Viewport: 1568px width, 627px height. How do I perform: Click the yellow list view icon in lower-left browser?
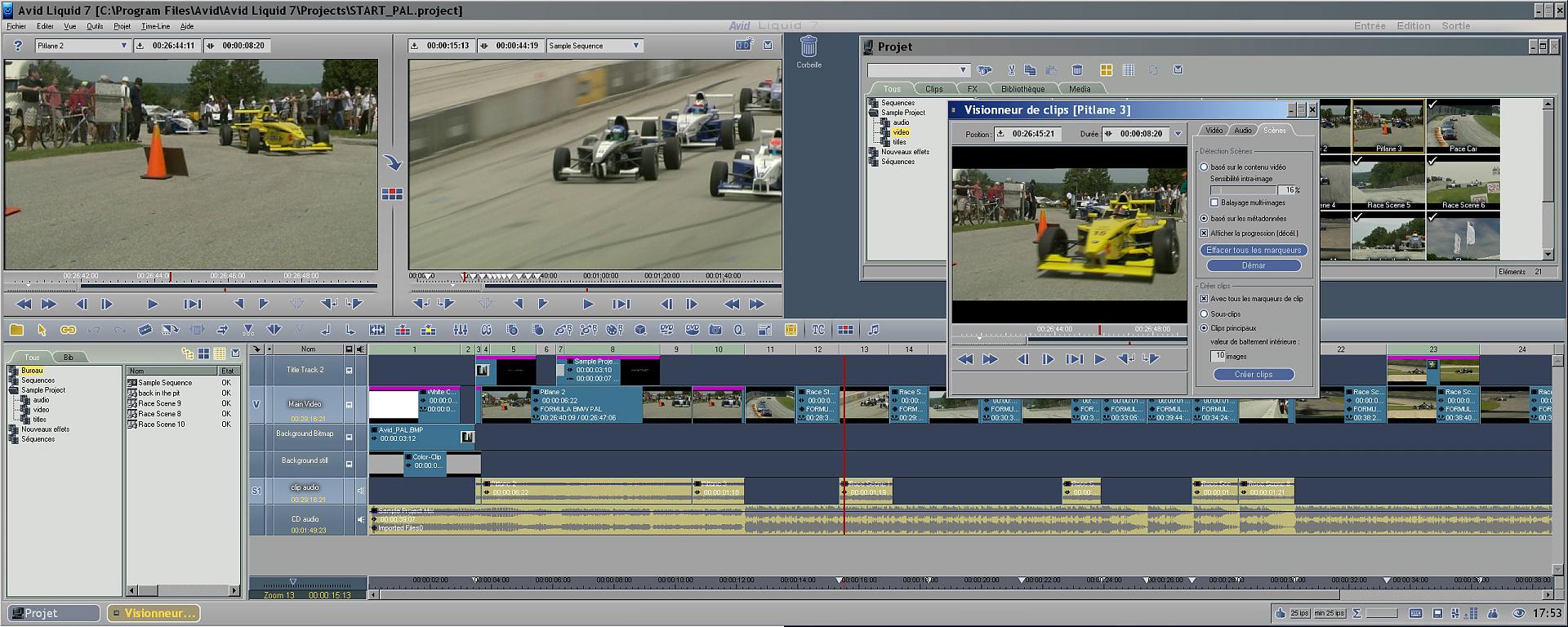(x=220, y=354)
